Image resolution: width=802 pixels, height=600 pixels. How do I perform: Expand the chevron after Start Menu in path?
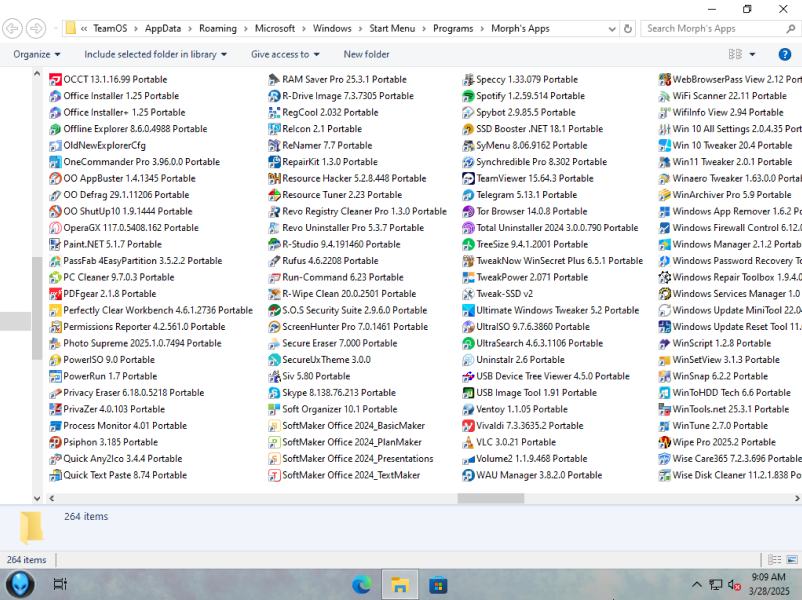[424, 29]
